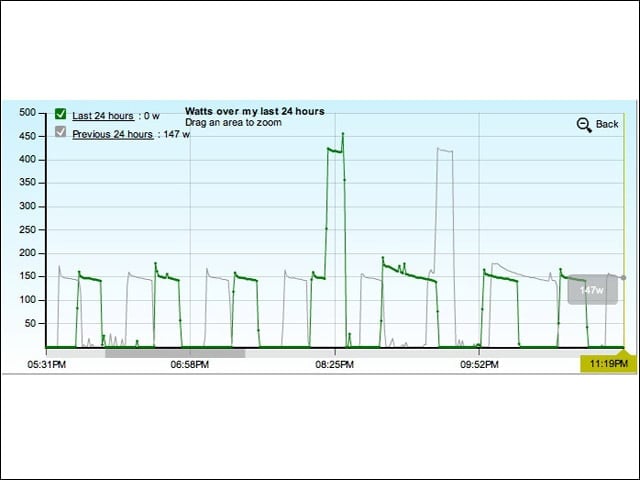
Task: Open the Last 24 hours link
Action: click(103, 116)
